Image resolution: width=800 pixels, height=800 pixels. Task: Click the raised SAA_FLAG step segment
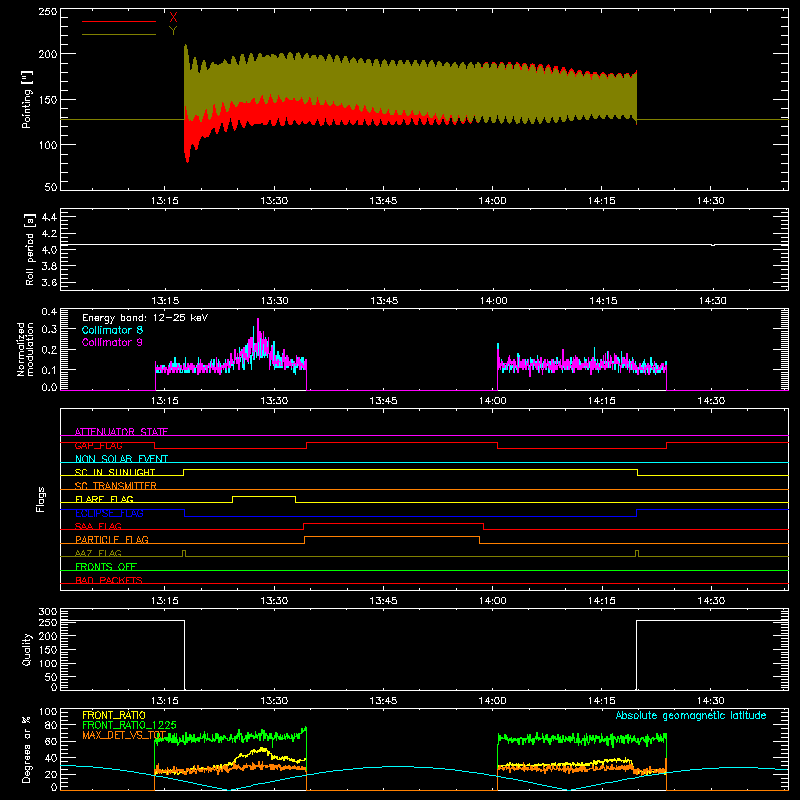click(393, 523)
